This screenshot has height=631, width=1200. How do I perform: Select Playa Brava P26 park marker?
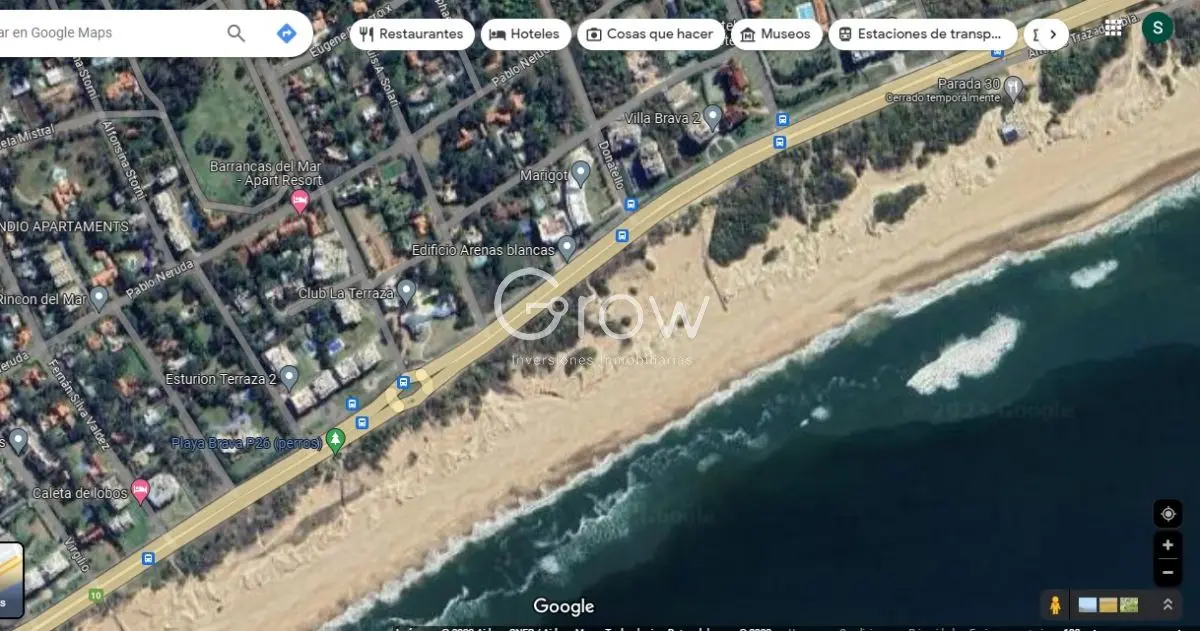337,441
